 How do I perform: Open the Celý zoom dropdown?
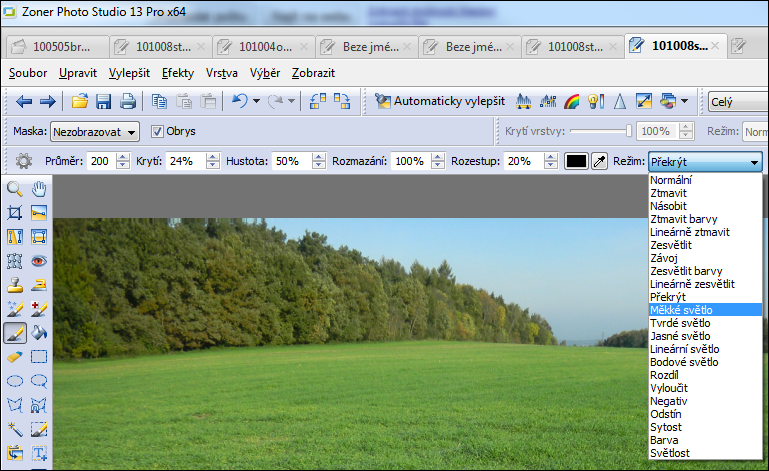735,101
